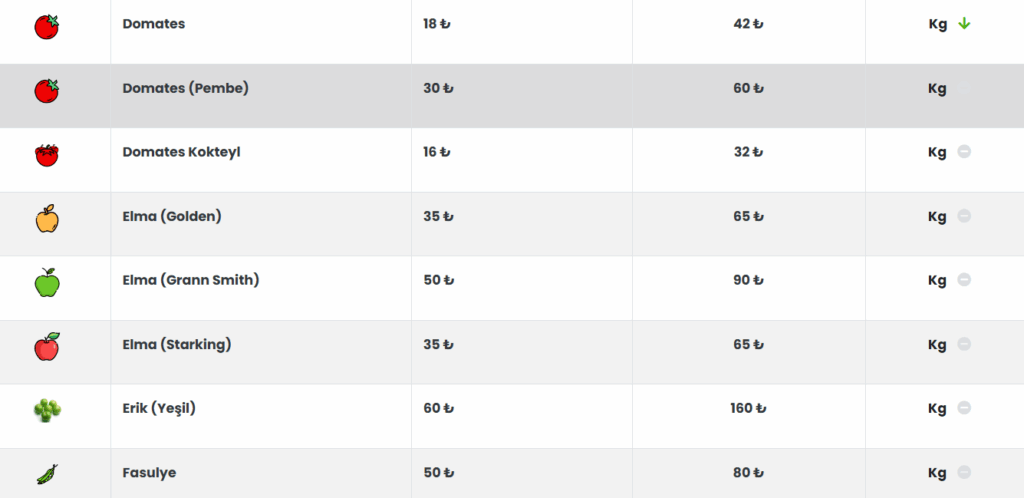
Task: Click the red tomato icon beside Domates
Action: point(46,27)
